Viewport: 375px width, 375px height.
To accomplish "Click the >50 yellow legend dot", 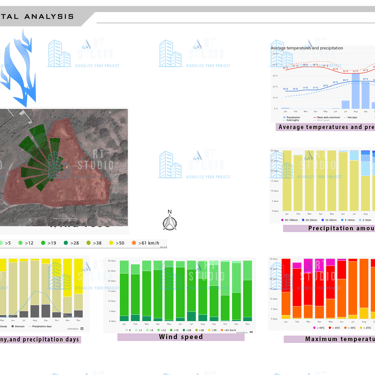I will (111, 243).
